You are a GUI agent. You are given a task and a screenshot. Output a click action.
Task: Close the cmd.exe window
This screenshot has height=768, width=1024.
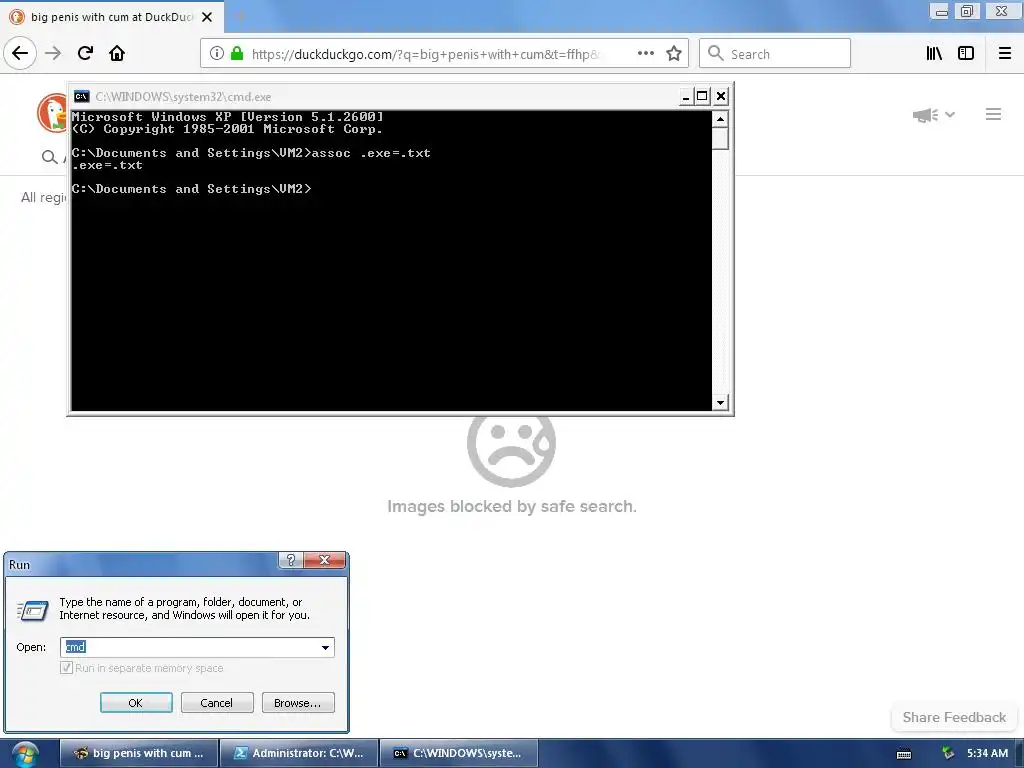(720, 97)
